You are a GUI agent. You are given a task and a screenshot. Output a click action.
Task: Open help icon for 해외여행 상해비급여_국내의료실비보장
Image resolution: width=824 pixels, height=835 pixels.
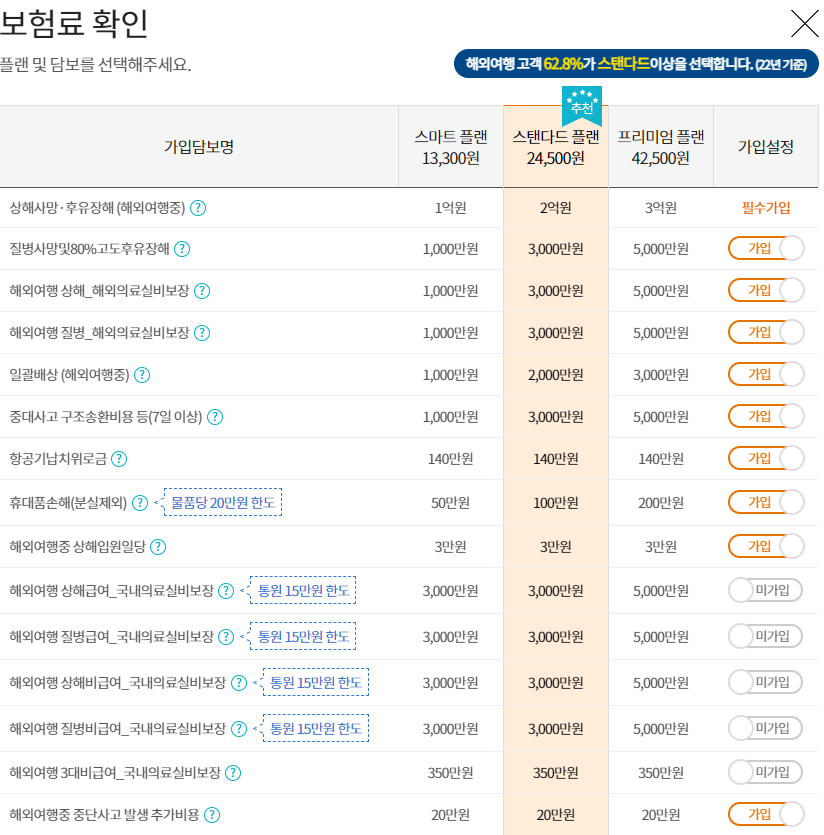(239, 683)
